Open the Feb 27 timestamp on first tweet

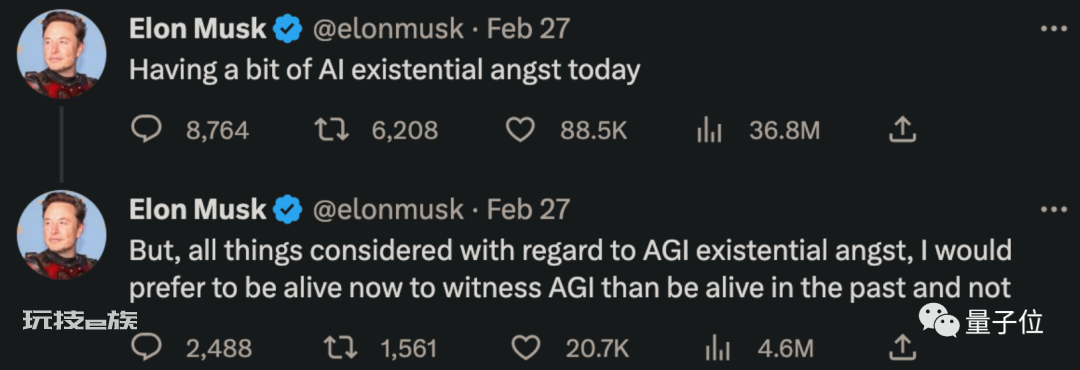point(528,29)
